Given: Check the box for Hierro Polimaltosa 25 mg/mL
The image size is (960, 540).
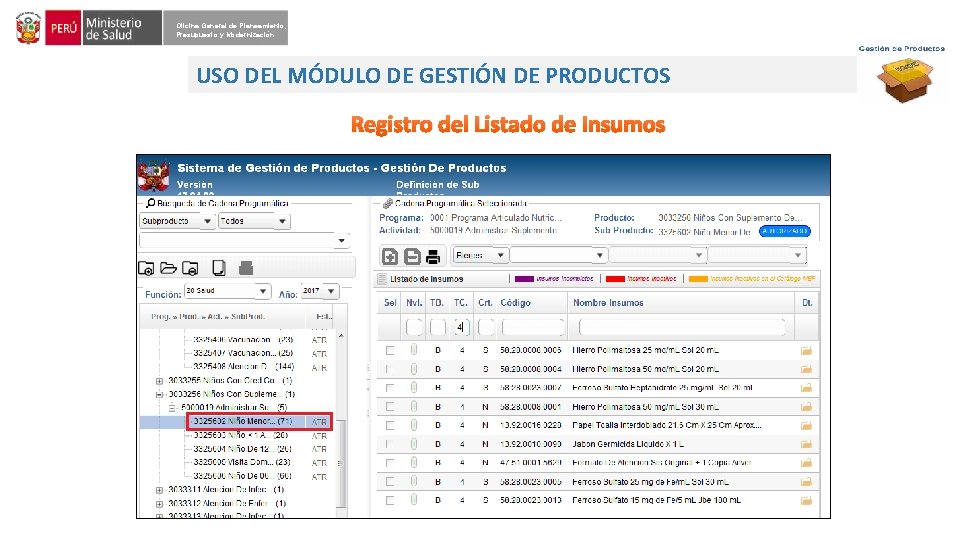Looking at the screenshot, I should tap(389, 350).
